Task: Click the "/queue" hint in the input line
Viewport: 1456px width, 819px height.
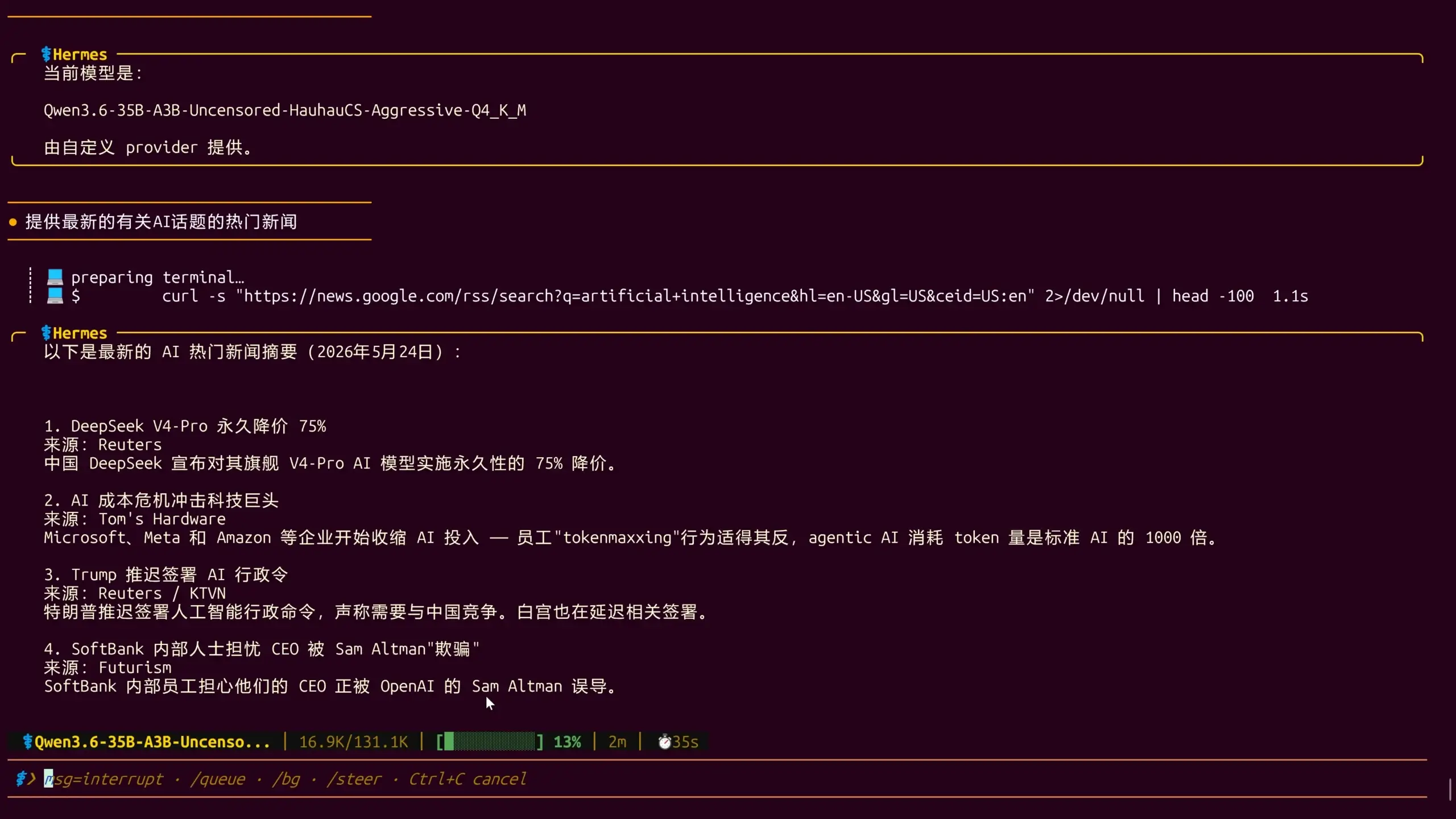Action: pos(218,779)
